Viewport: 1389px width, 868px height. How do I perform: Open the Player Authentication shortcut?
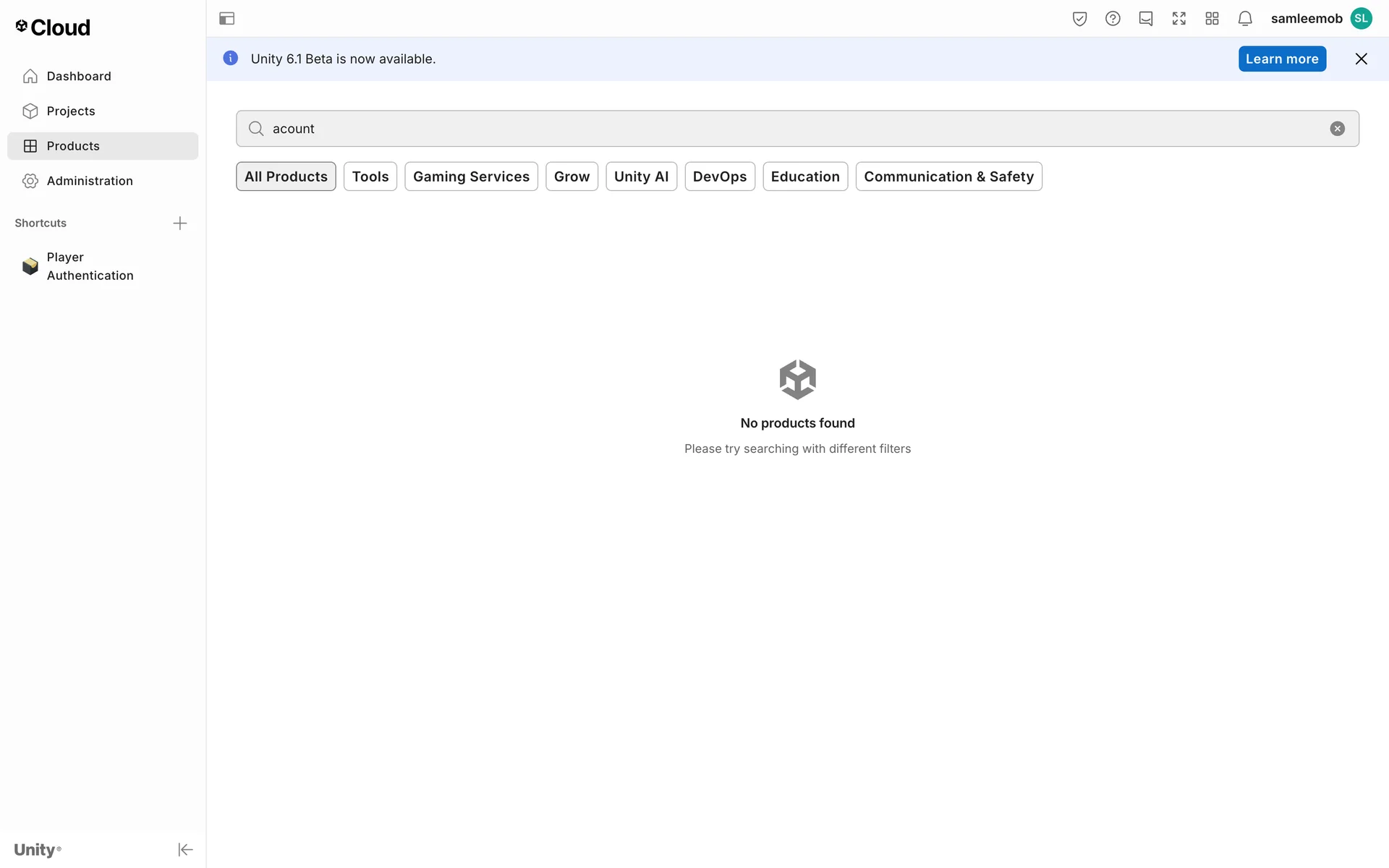[x=90, y=266]
